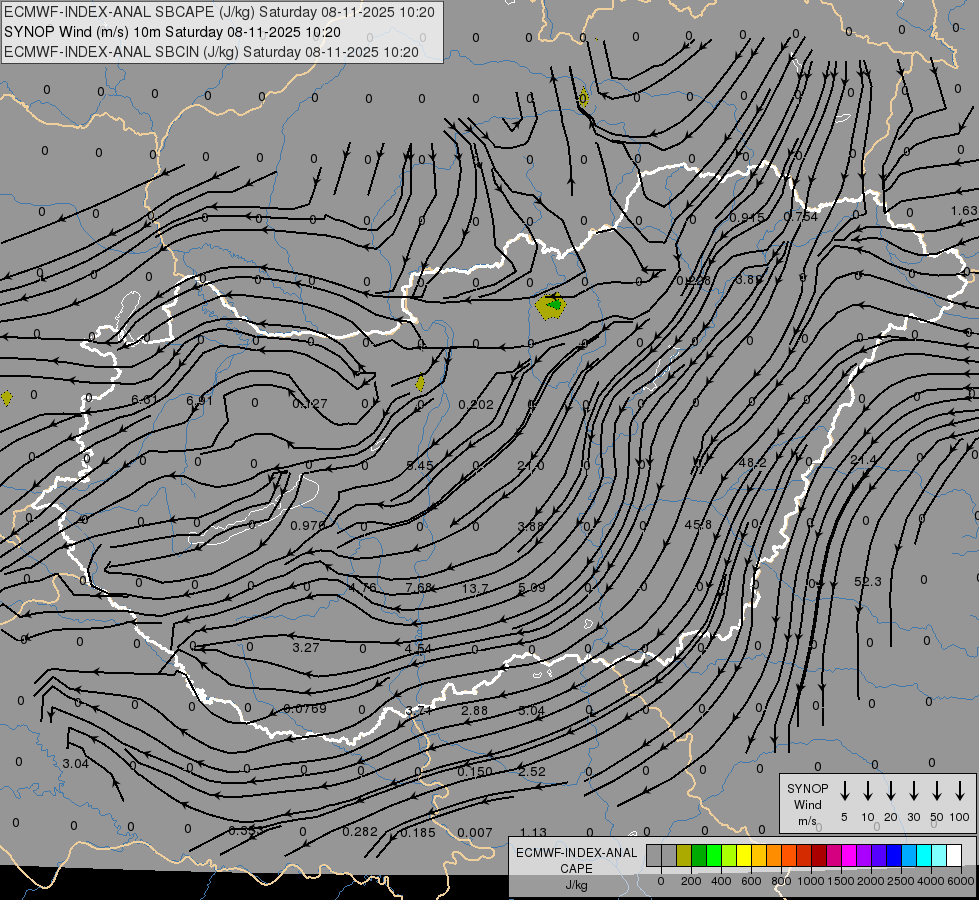979x900 pixels.
Task: Select the bright green CAPE legend swatch
Action: point(714,856)
